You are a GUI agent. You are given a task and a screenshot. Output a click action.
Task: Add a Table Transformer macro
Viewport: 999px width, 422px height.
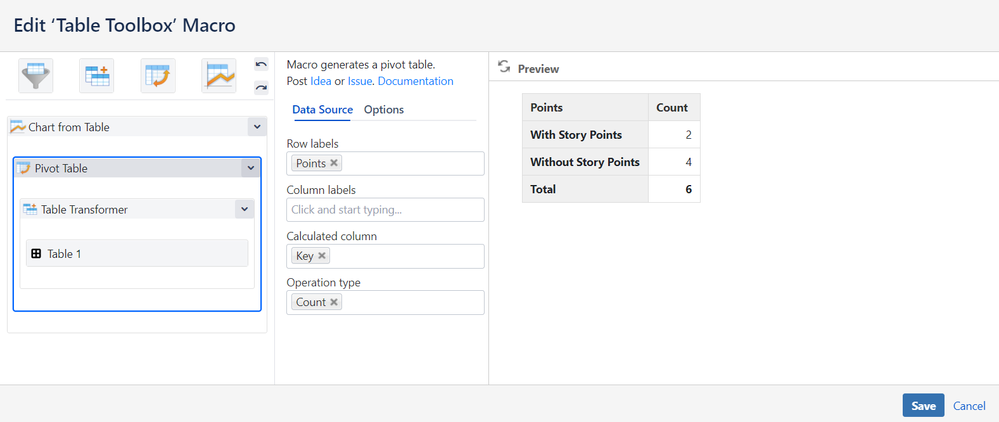(x=97, y=76)
